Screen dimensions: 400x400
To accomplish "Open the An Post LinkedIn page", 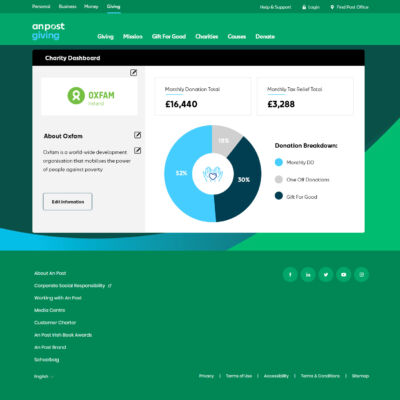I will coord(308,275).
